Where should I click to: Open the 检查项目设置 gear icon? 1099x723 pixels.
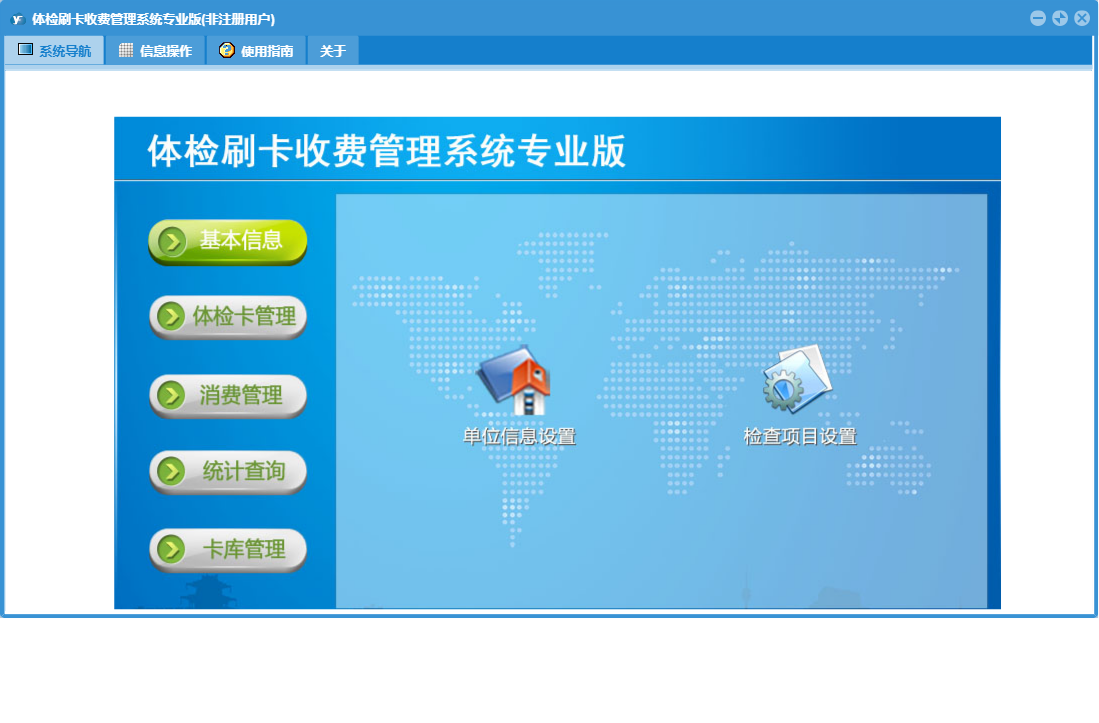coord(797,379)
